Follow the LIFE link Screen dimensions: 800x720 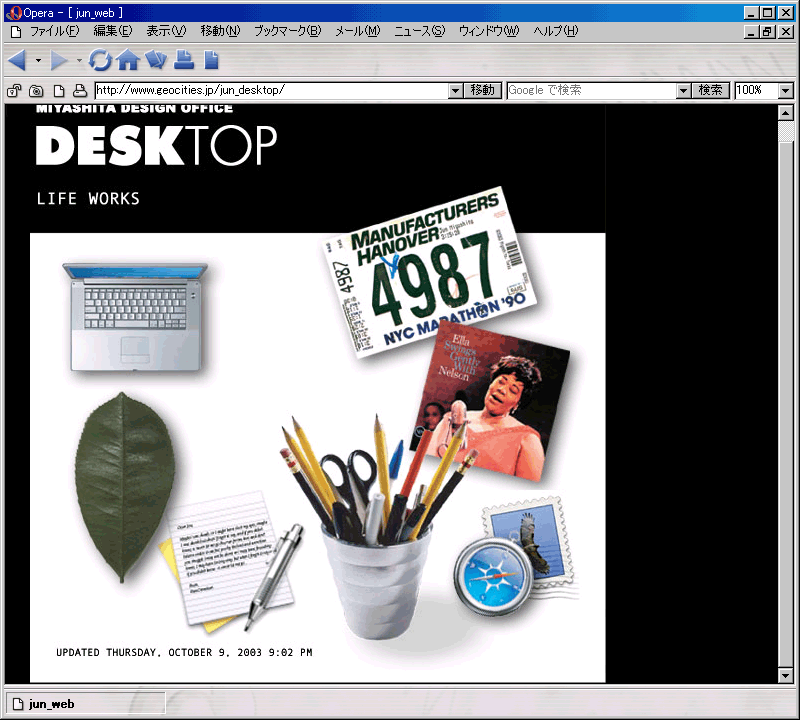[57, 198]
